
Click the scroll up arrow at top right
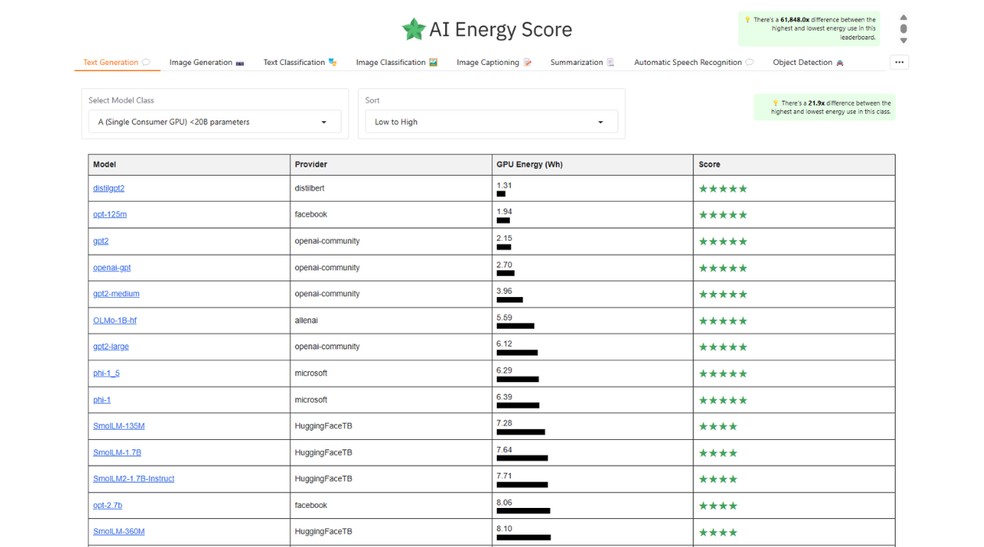[903, 18]
